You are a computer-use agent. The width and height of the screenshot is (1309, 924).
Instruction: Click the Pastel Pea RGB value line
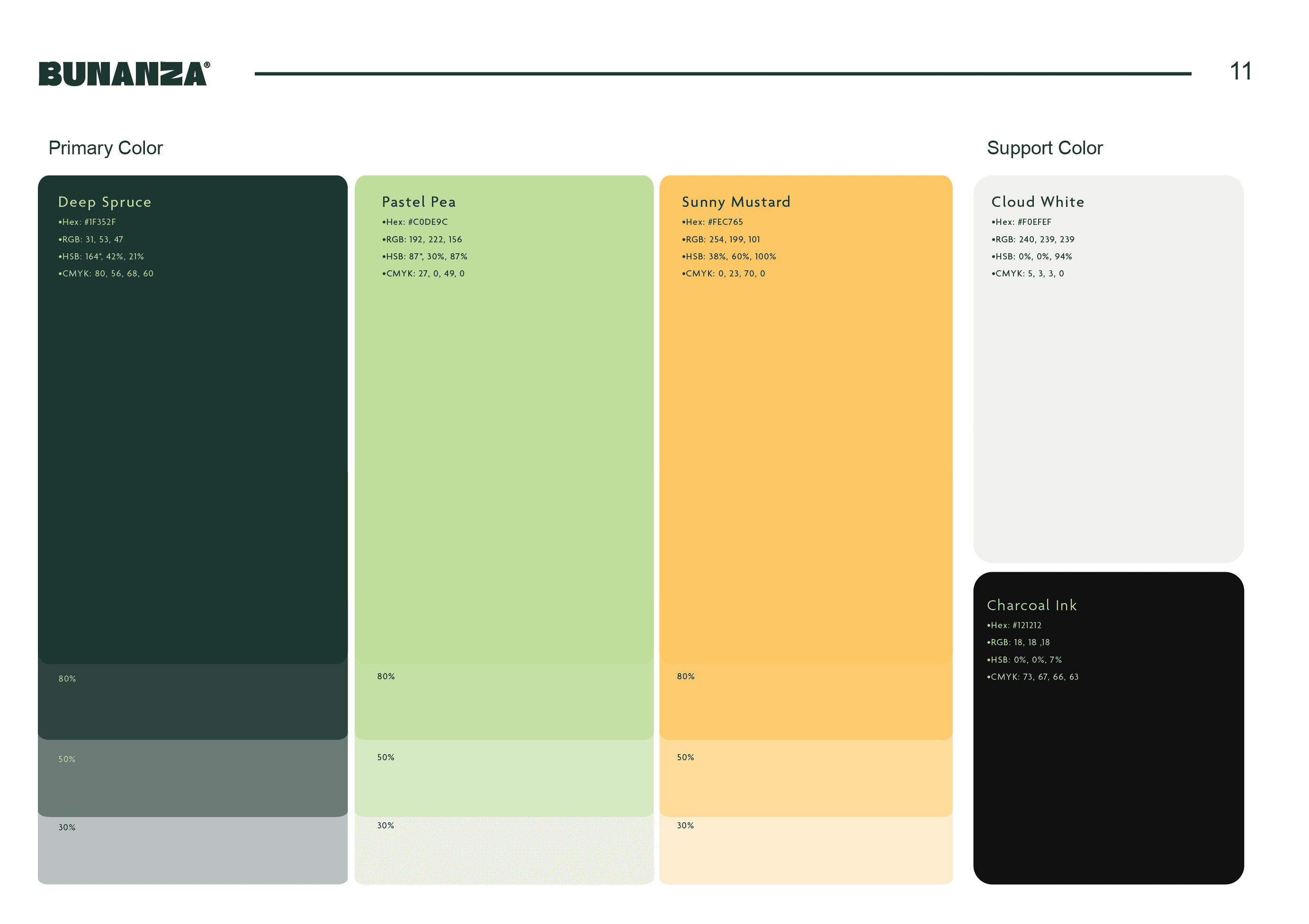pyautogui.click(x=422, y=240)
